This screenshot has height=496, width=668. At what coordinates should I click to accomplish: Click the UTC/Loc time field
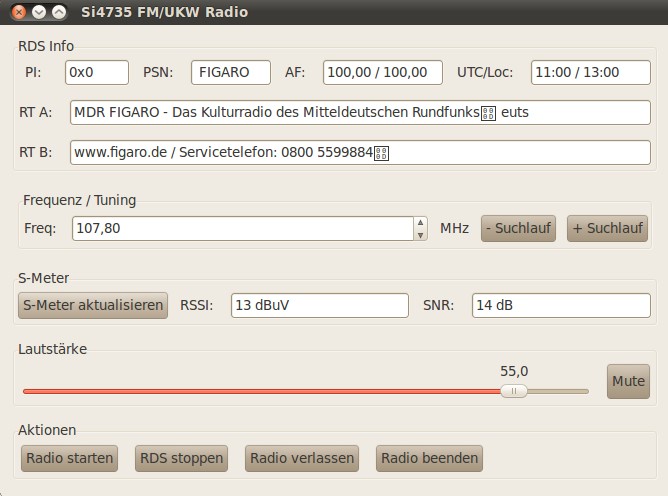590,73
